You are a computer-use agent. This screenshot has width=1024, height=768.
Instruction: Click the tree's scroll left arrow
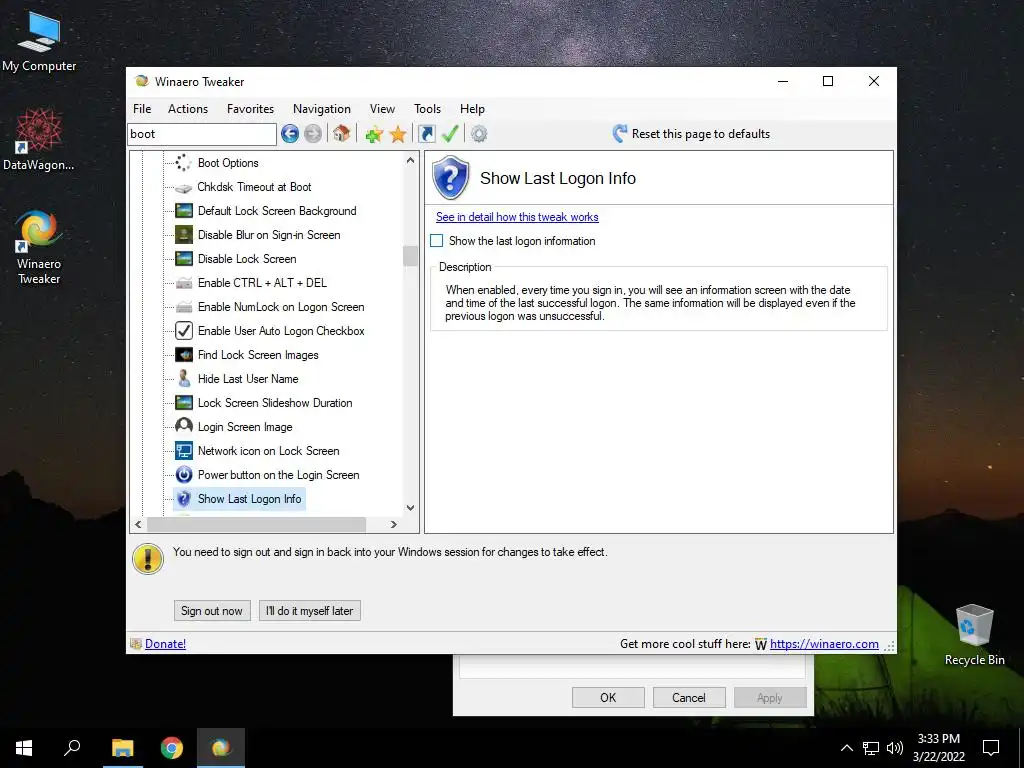click(138, 524)
